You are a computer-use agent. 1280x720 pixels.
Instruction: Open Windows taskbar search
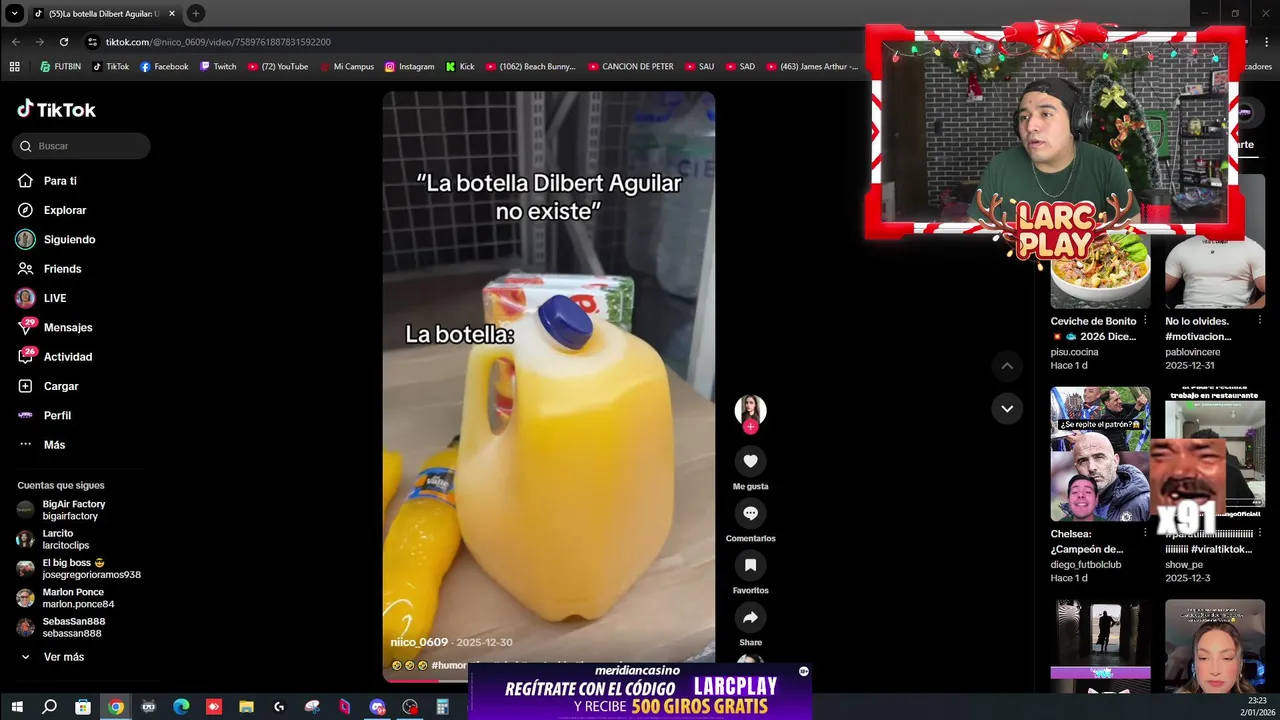pyautogui.click(x=49, y=707)
